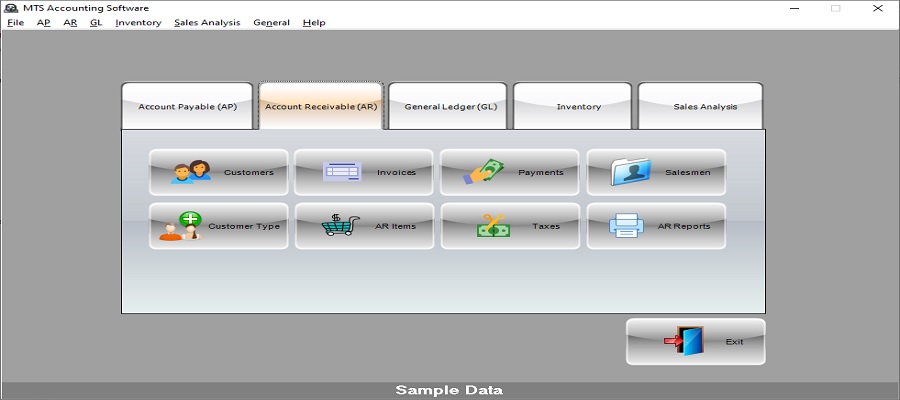Click the Sample Data status bar

[449, 390]
